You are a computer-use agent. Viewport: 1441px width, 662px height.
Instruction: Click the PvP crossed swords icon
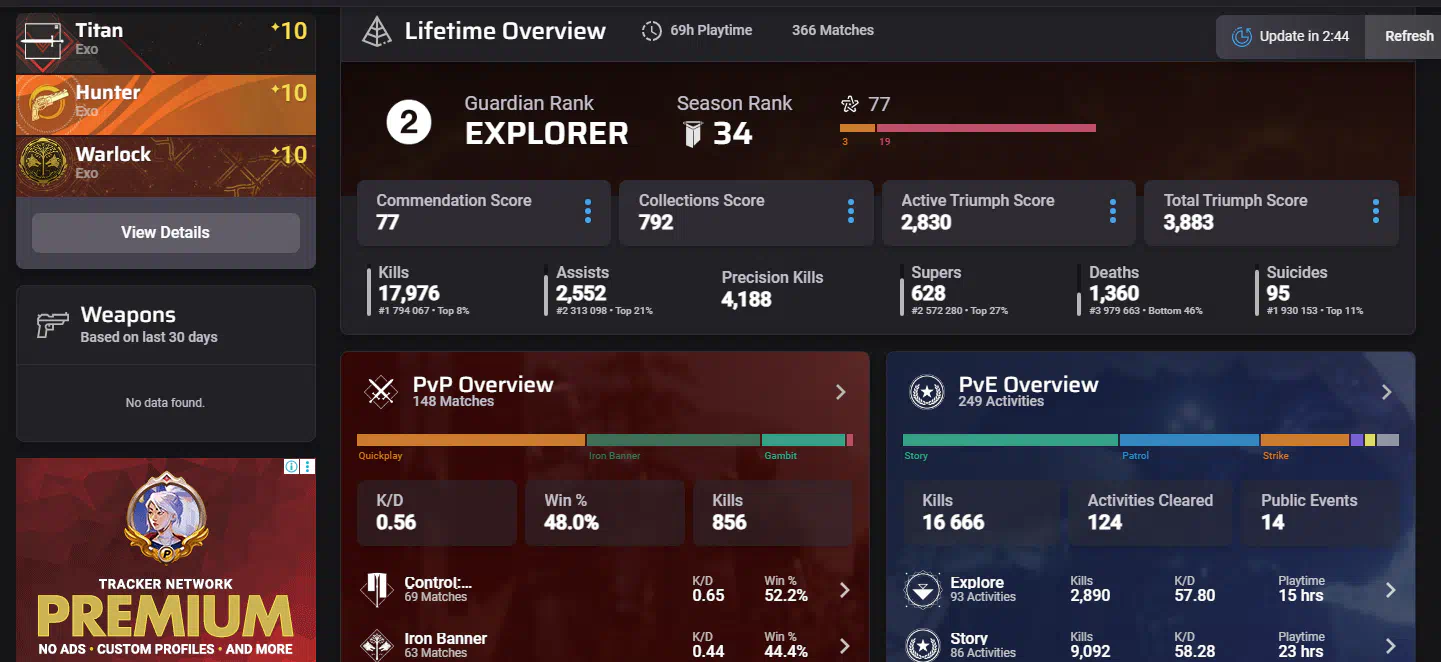pyautogui.click(x=381, y=392)
